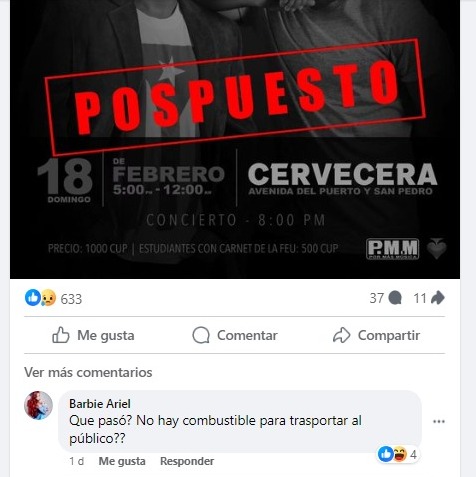
Task: Click the crying sad reaction emoji
Action: [48, 297]
